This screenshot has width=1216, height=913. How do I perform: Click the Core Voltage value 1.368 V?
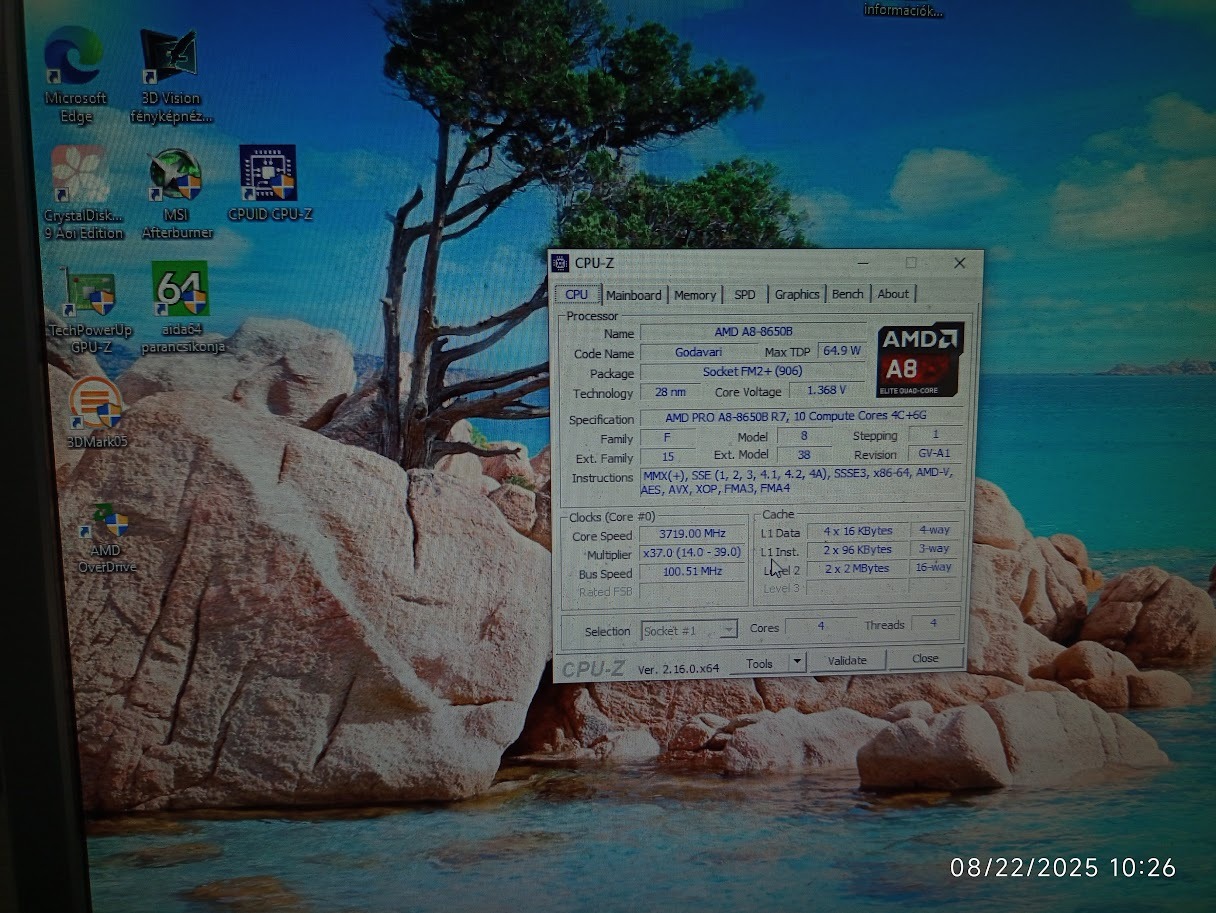tap(826, 391)
